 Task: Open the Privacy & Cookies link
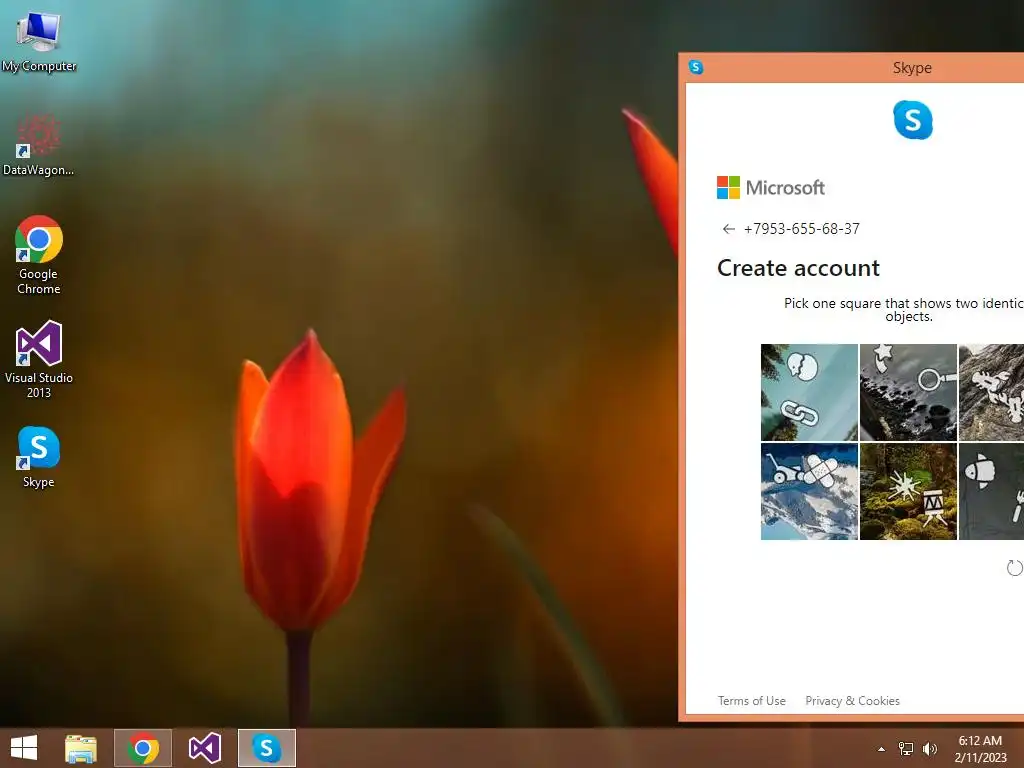tap(852, 701)
